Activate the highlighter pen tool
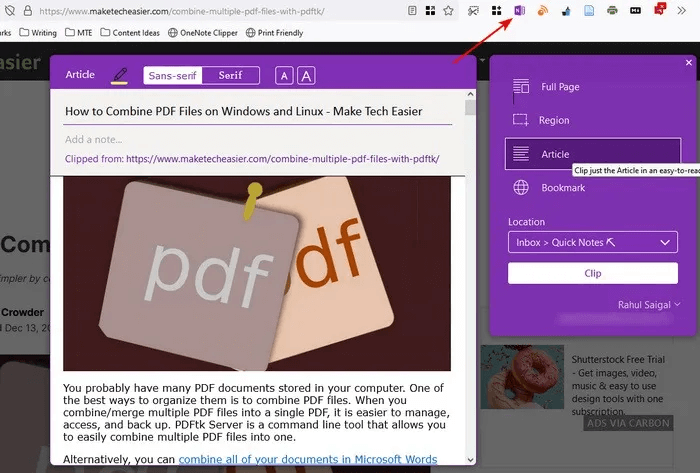The width and height of the screenshot is (700, 473). pyautogui.click(x=119, y=75)
